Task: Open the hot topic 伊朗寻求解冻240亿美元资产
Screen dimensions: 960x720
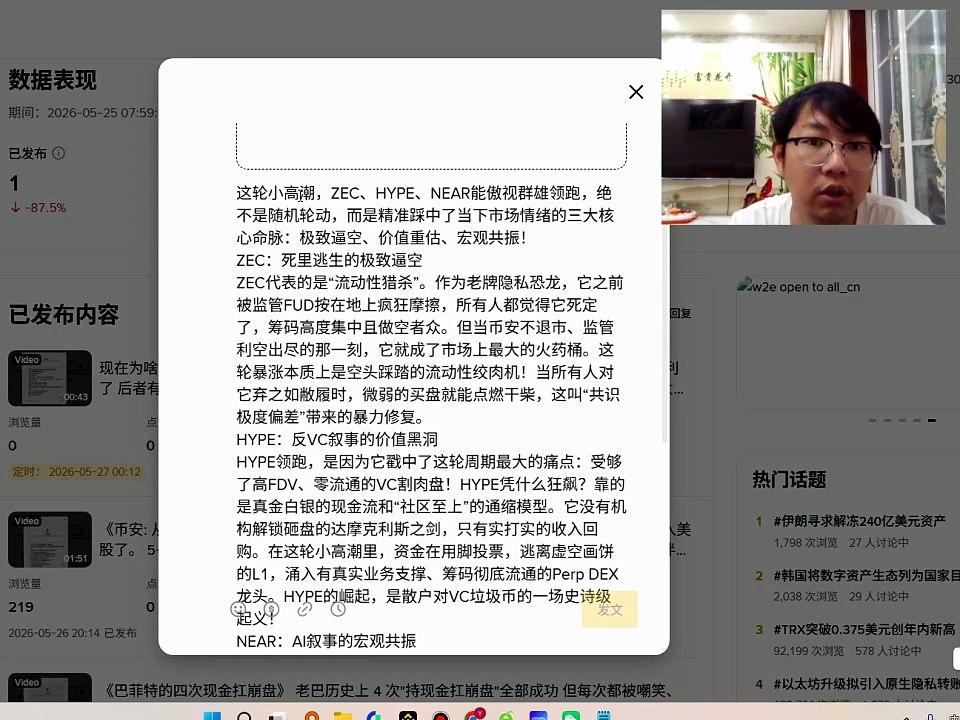Action: click(860, 521)
